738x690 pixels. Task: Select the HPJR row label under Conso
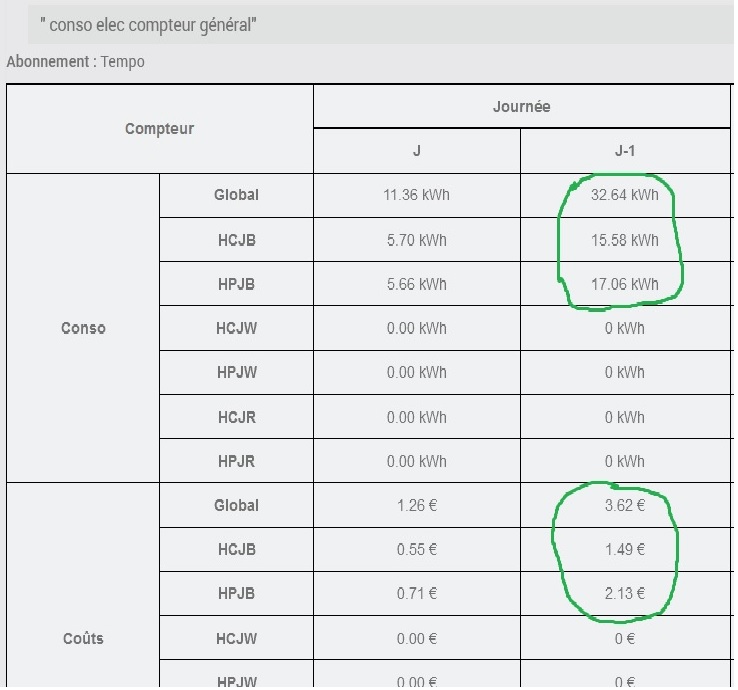tap(236, 461)
